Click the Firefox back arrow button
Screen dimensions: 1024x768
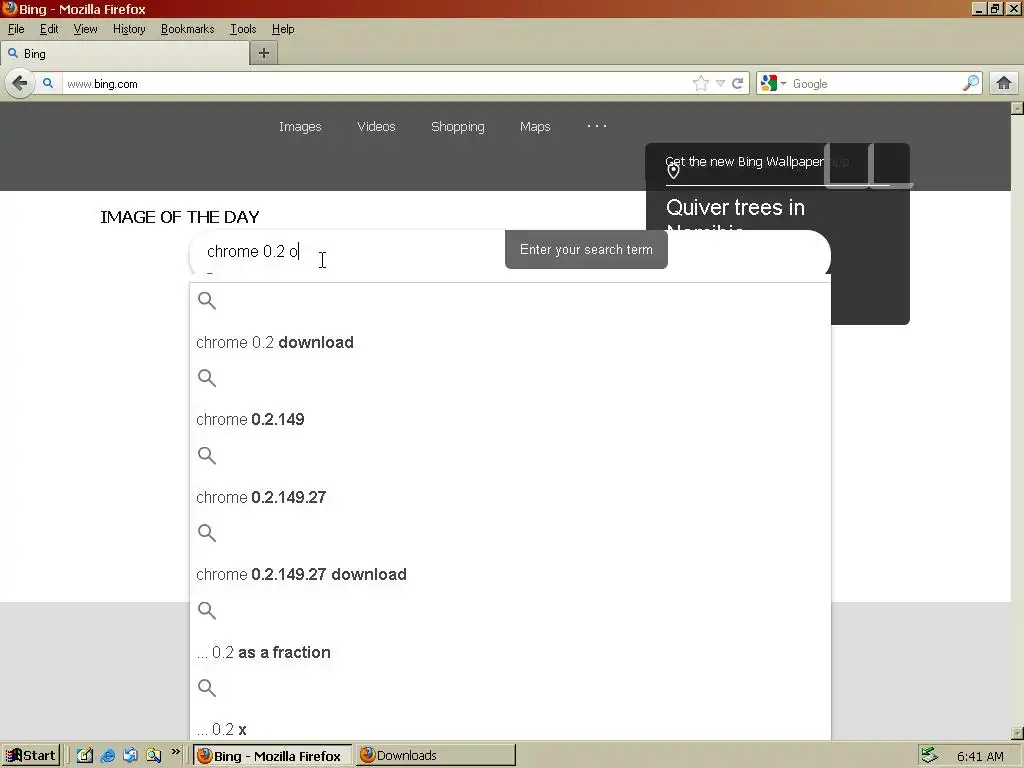pos(20,84)
